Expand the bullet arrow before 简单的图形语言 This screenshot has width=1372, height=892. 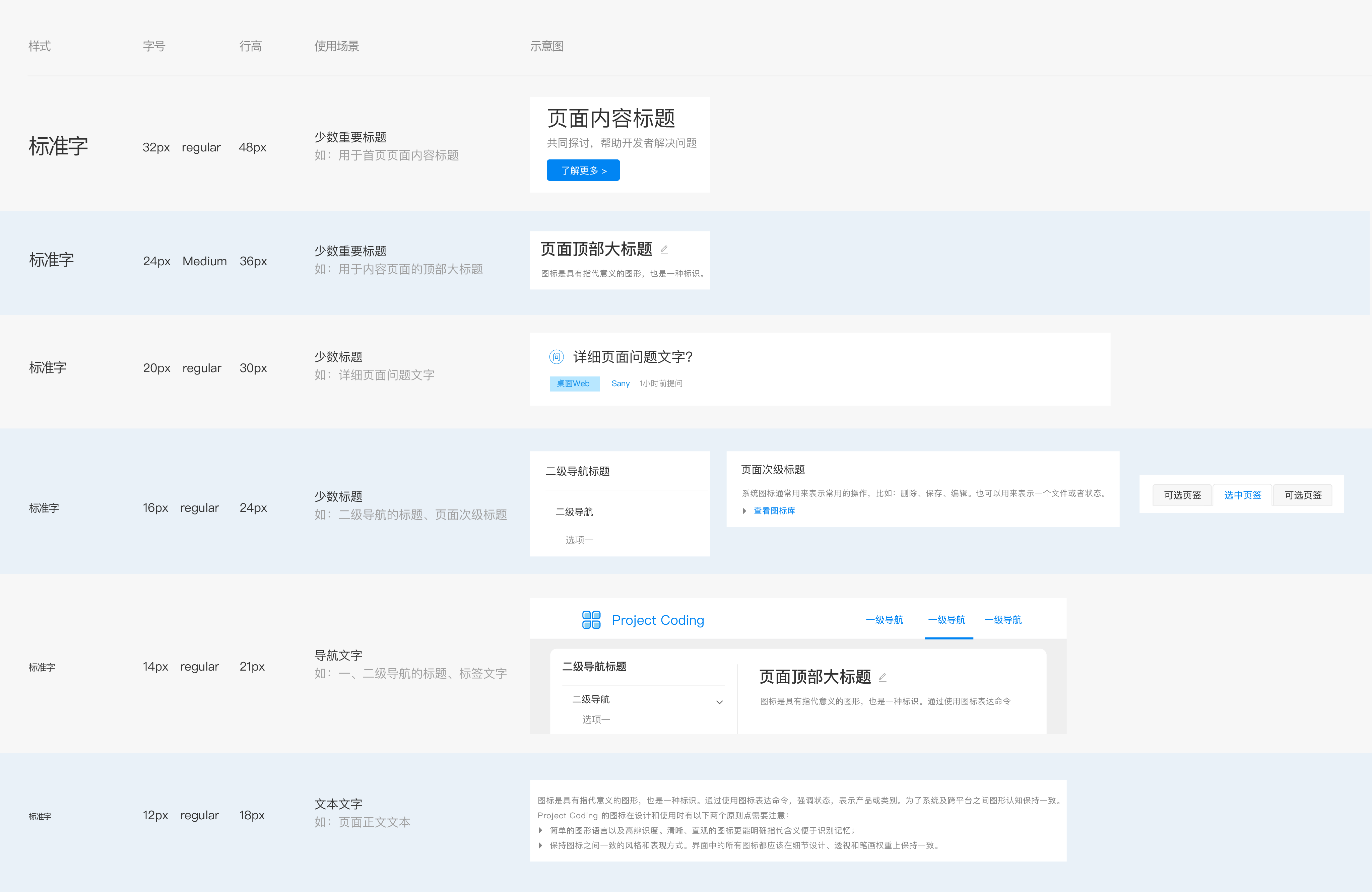(540, 830)
